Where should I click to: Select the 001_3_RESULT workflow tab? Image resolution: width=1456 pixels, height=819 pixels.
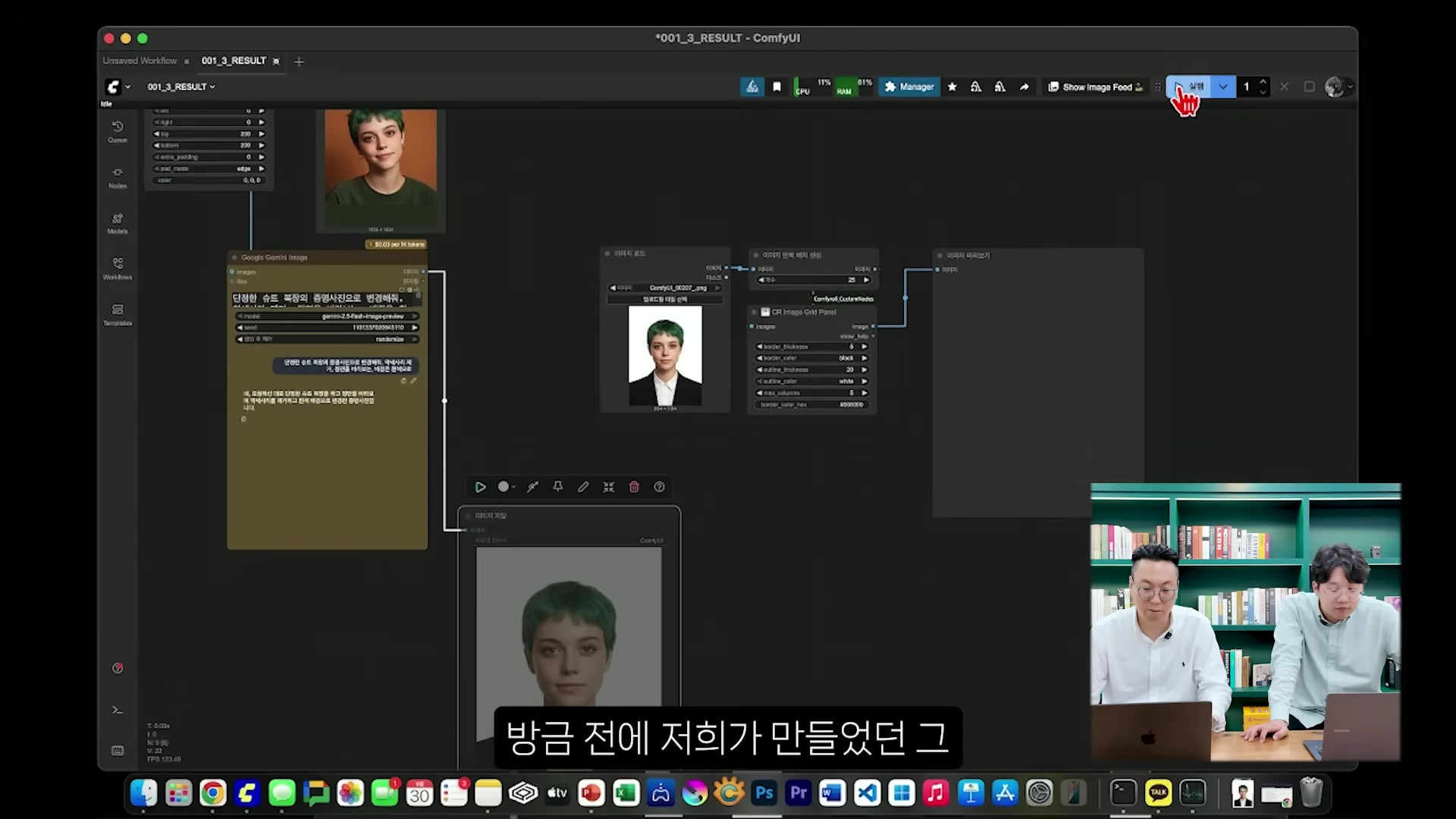[x=234, y=61]
